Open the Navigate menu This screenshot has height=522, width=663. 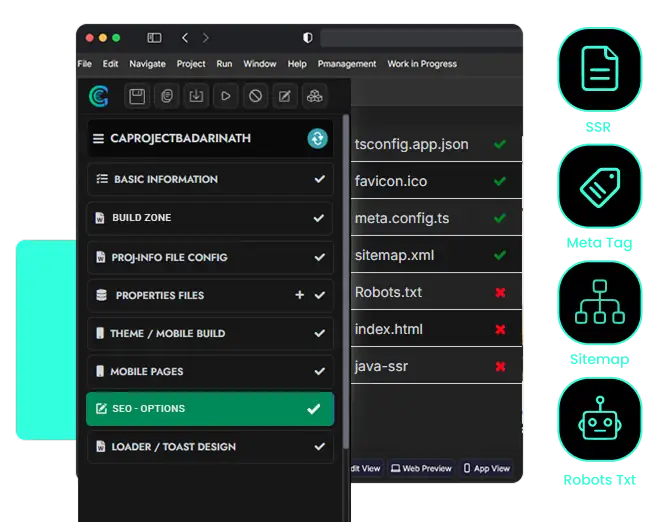pyautogui.click(x=148, y=64)
